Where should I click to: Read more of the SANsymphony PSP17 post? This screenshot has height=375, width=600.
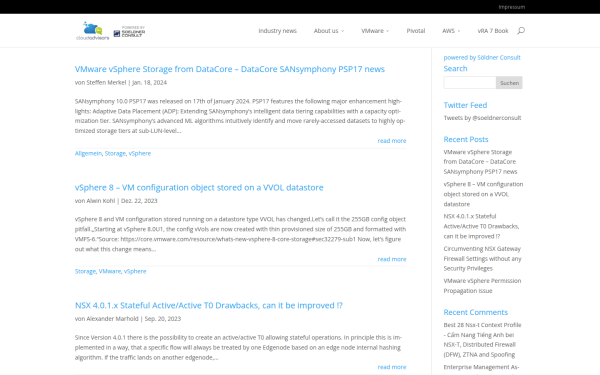[x=392, y=140]
